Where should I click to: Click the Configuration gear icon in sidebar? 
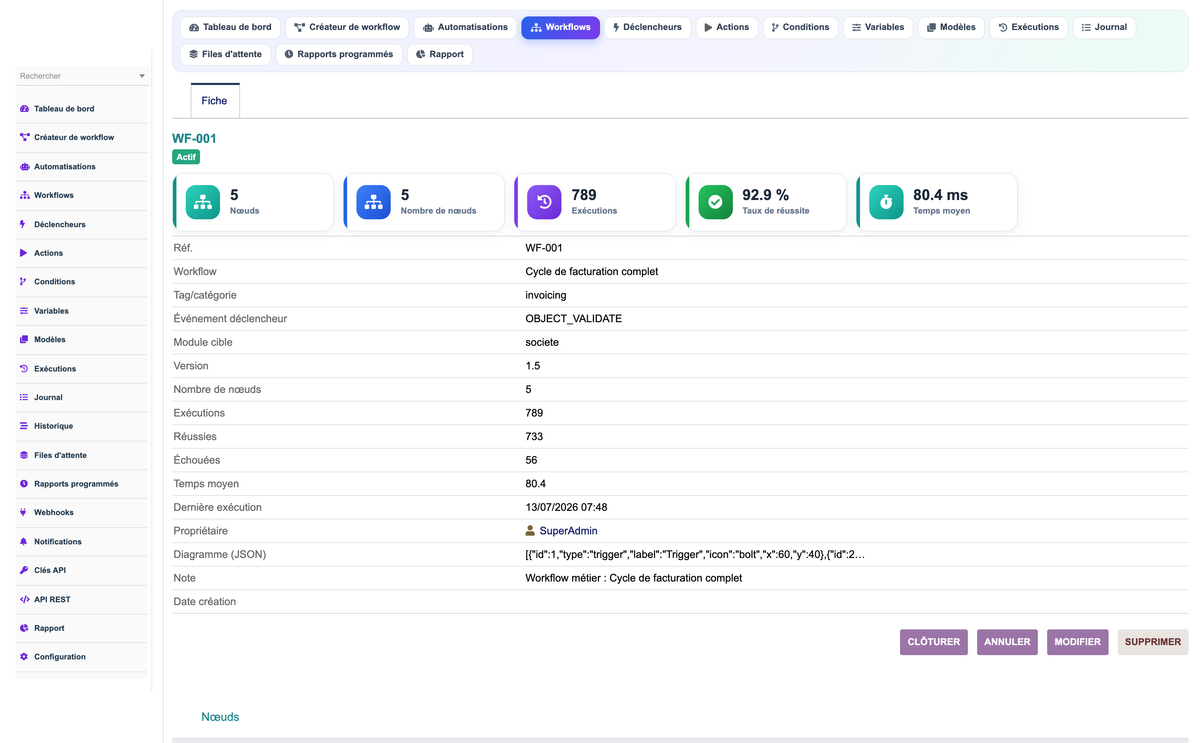pos(24,657)
